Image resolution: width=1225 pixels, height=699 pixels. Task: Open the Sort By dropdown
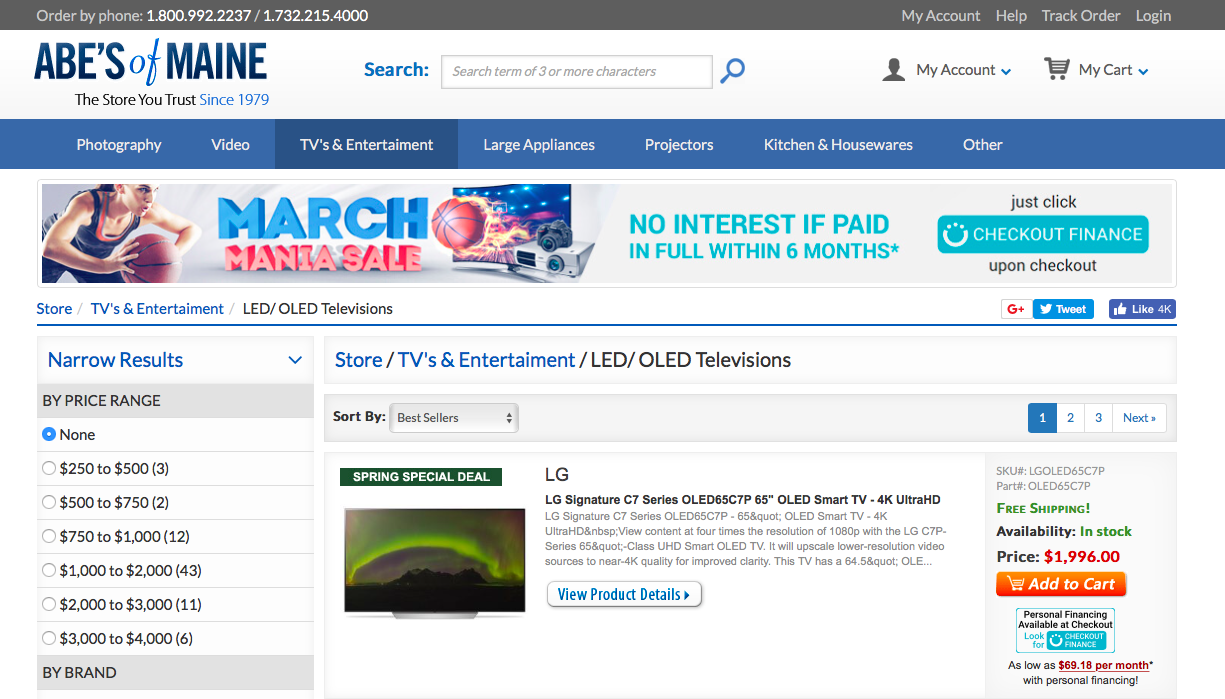pyautogui.click(x=454, y=418)
